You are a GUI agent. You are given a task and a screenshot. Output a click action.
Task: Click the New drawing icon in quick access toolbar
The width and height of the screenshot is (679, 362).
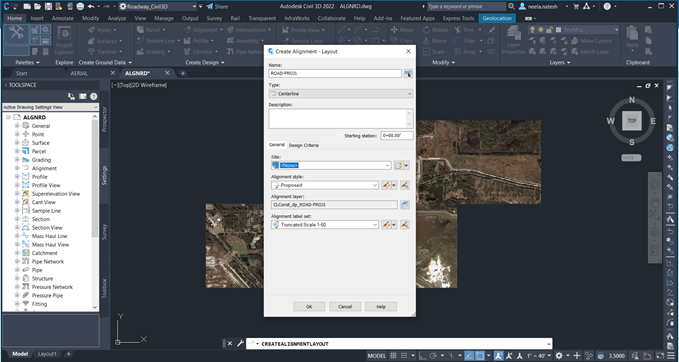click(27, 6)
